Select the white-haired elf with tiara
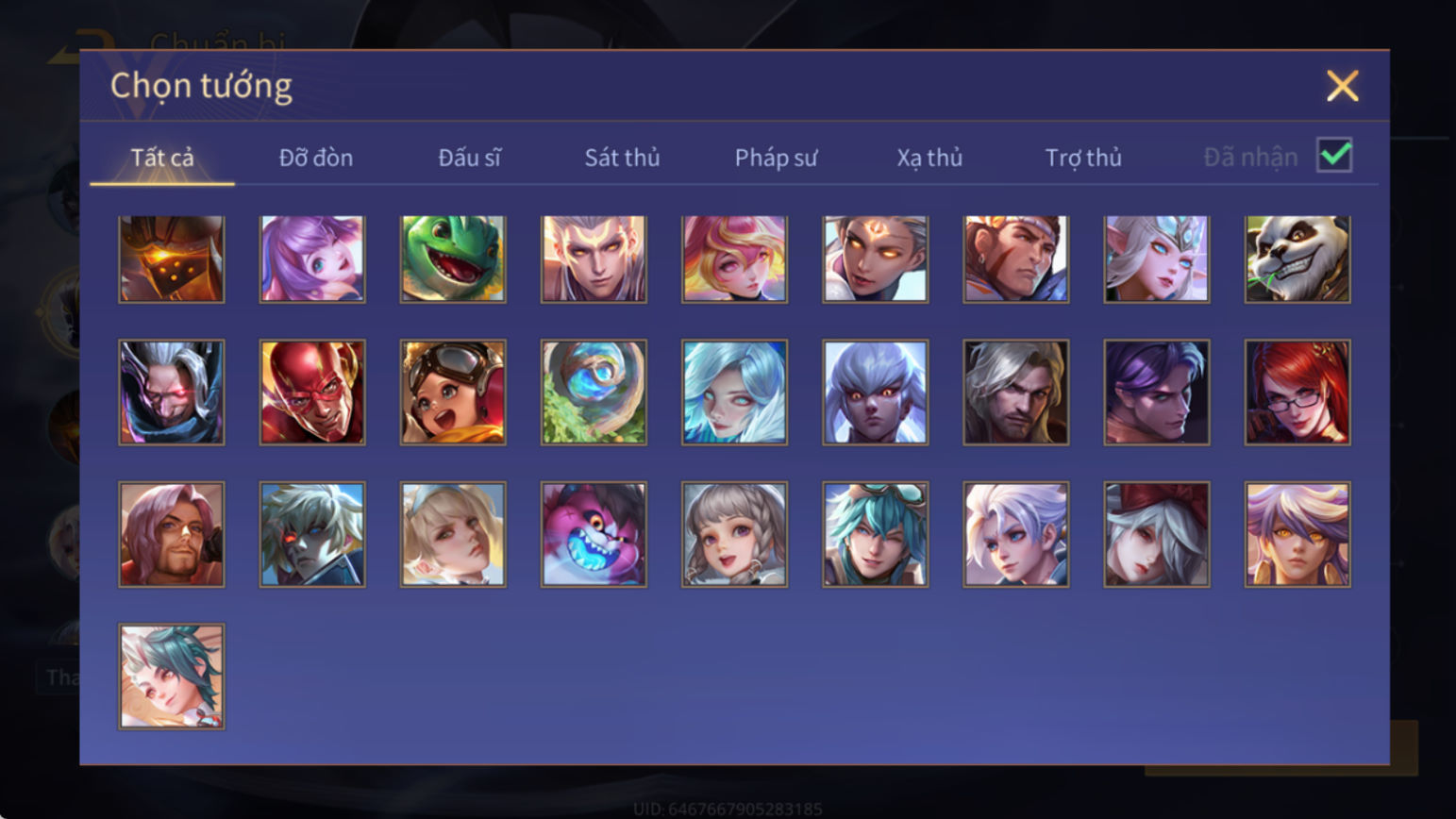The image size is (1456, 819). (x=1157, y=259)
